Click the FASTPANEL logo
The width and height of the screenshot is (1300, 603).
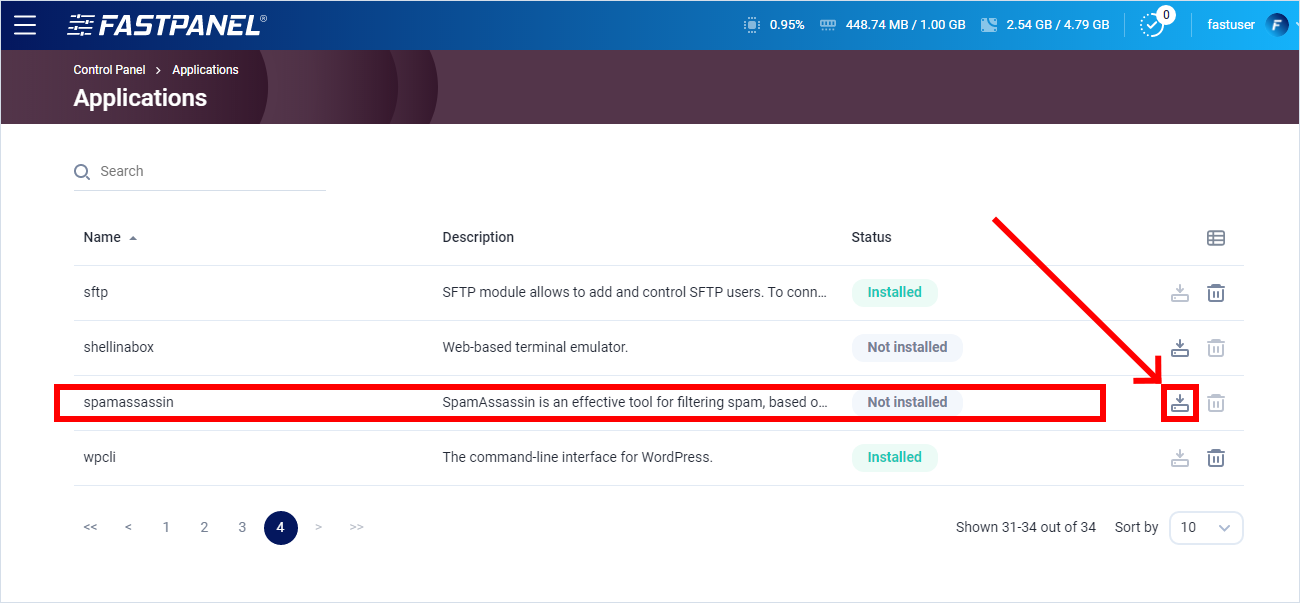167,25
